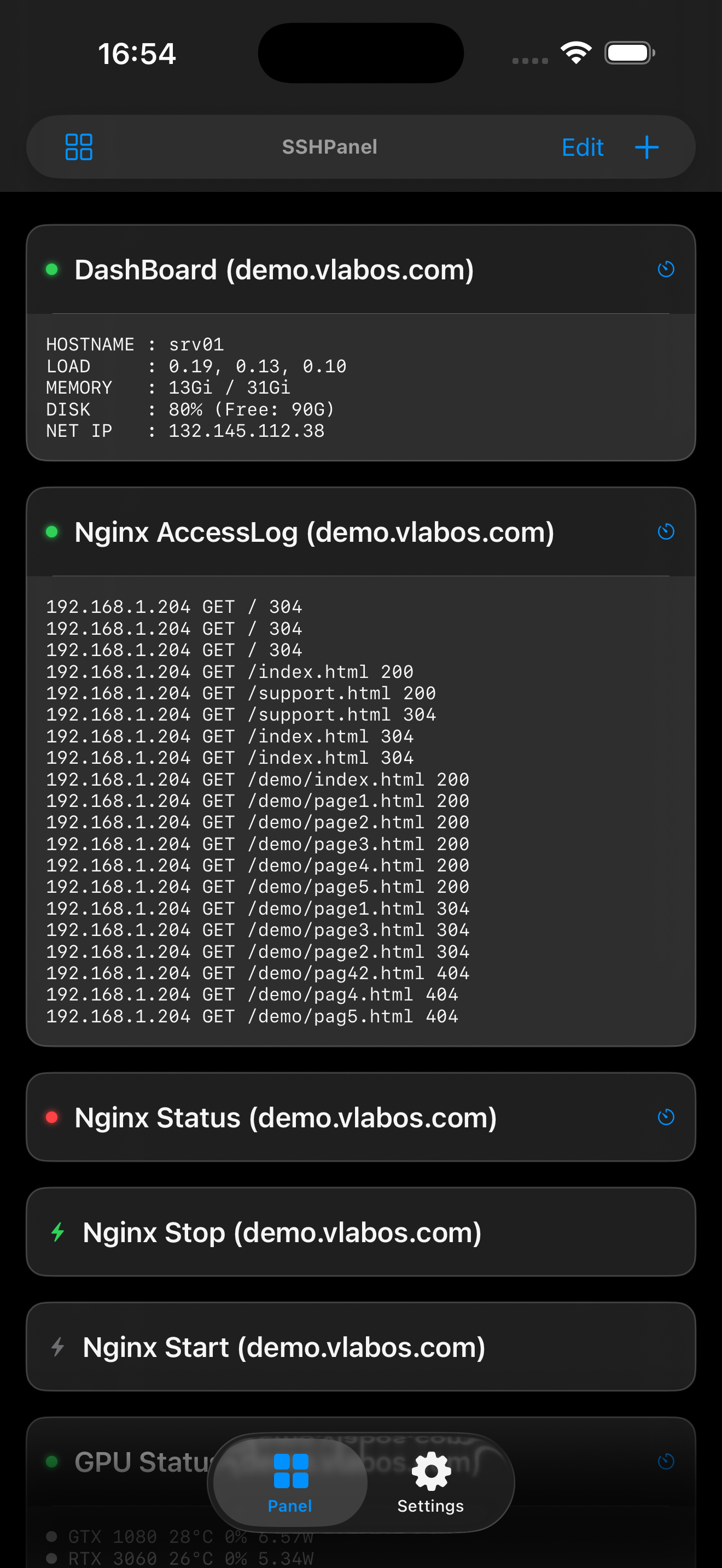Tap the lightning icon on Nginx Stop
The image size is (722, 1568).
(58, 1232)
